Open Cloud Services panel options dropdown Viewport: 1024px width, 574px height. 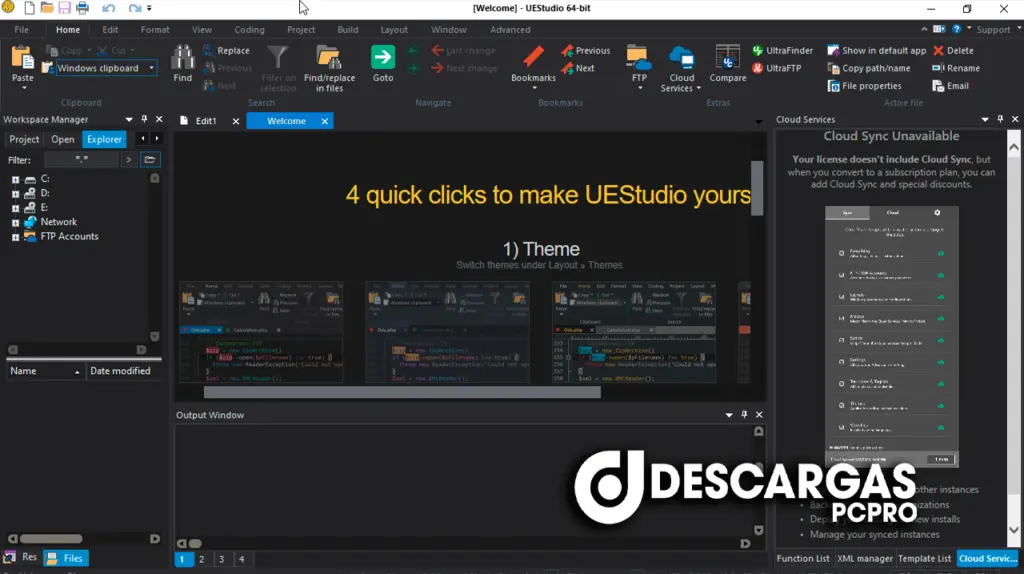click(x=985, y=120)
